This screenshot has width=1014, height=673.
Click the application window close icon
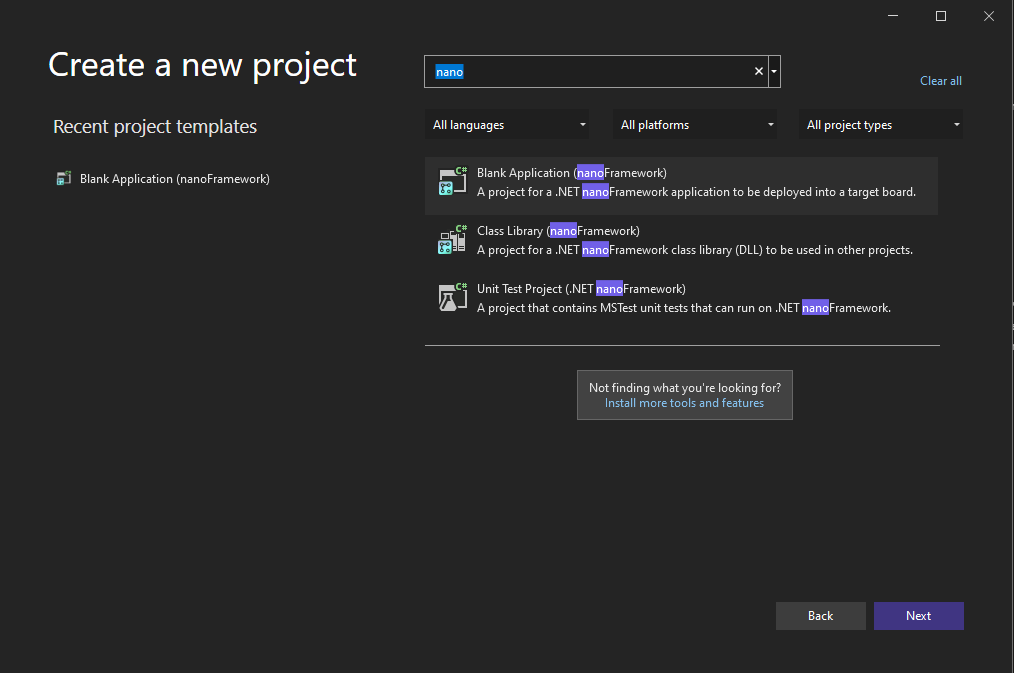pos(988,16)
